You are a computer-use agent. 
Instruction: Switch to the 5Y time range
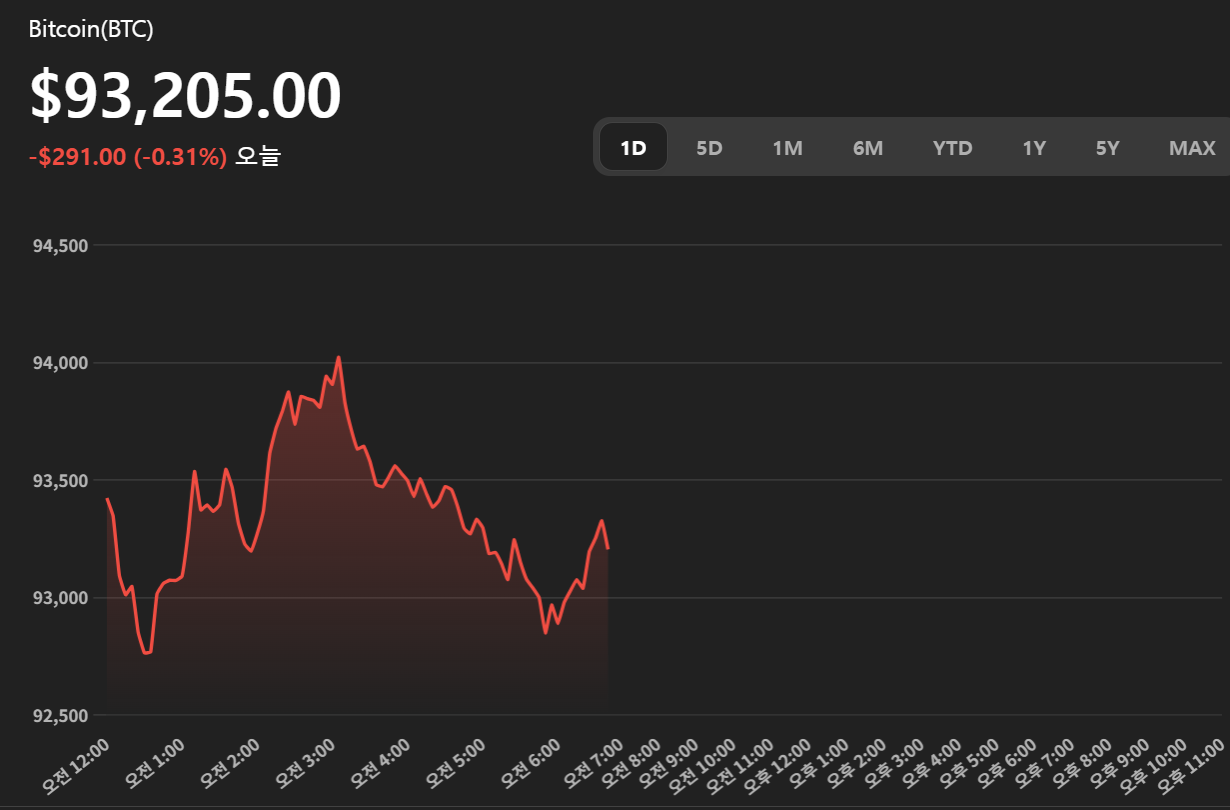[1107, 148]
